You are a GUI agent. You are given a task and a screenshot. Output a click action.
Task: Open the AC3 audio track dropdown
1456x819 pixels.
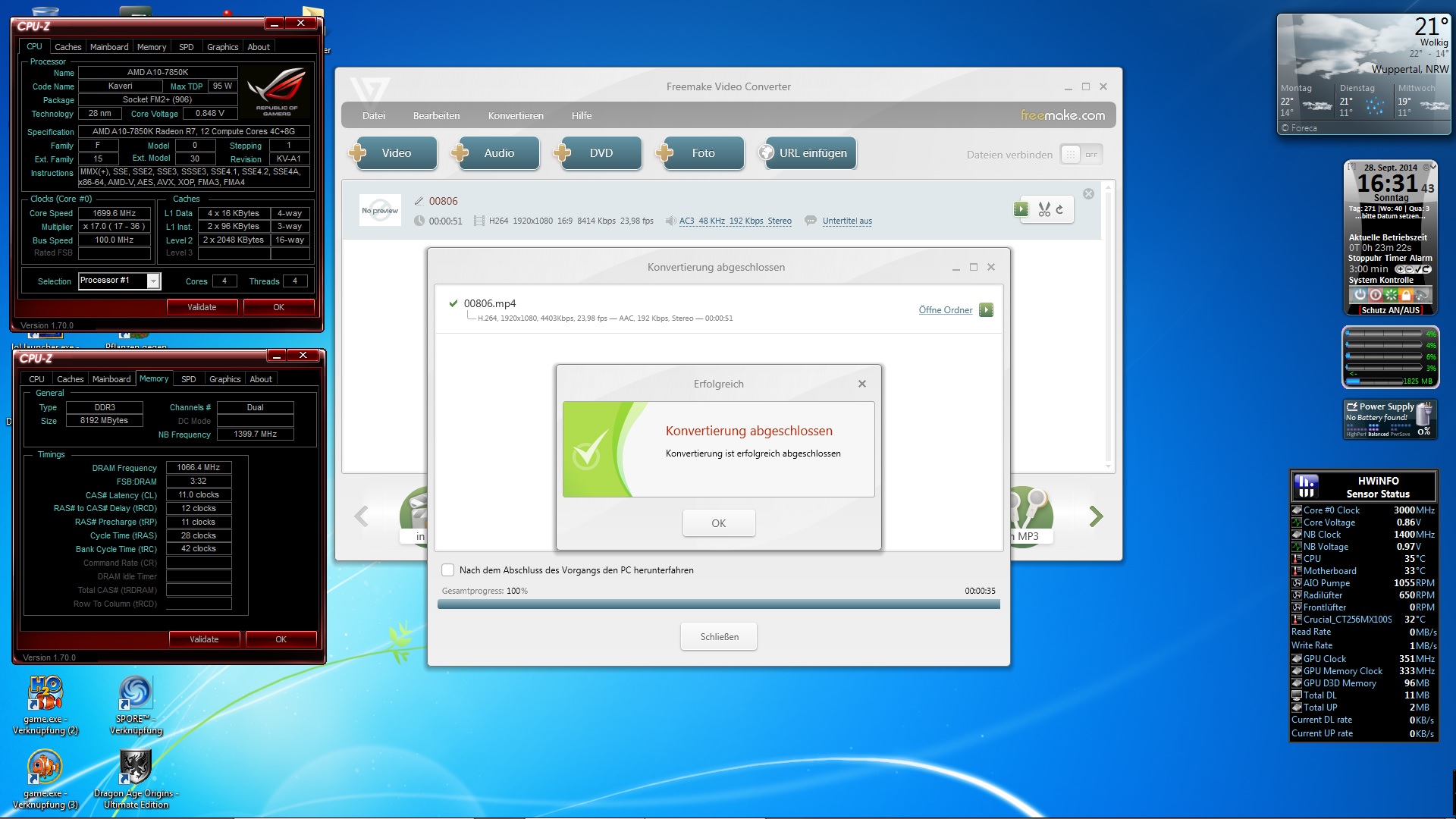coord(735,221)
